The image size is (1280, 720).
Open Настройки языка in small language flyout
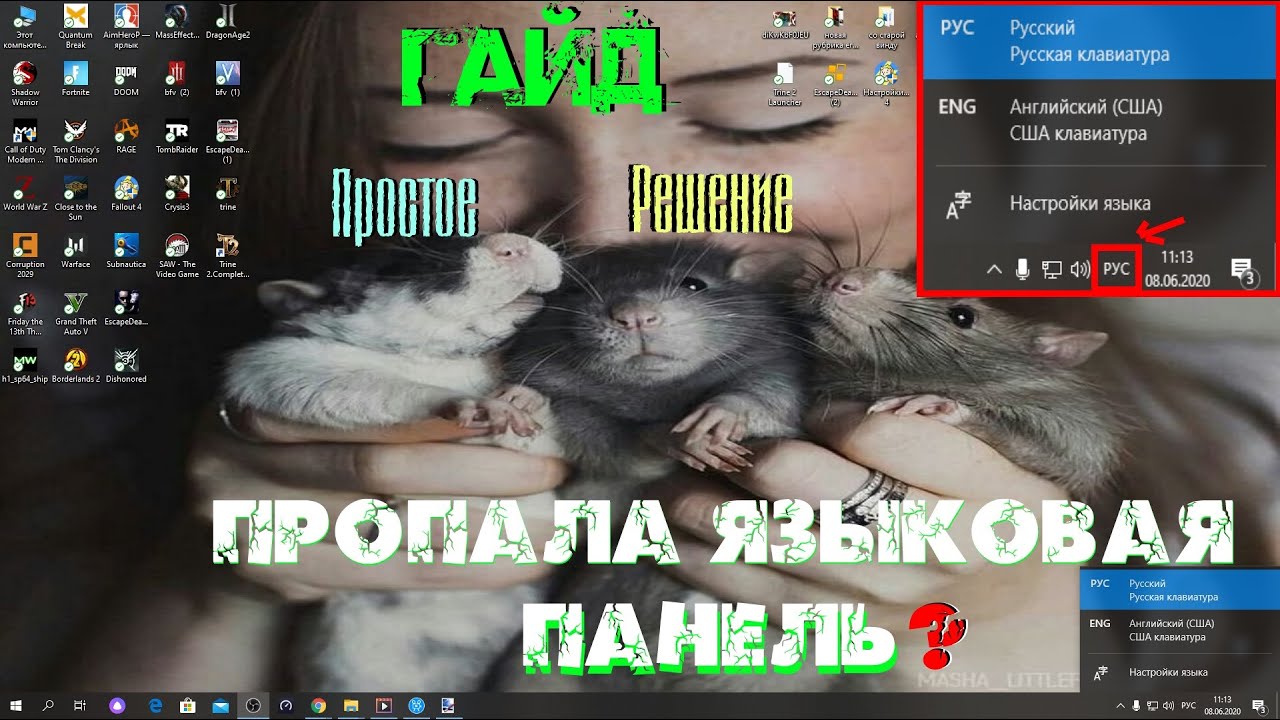tap(1180, 672)
